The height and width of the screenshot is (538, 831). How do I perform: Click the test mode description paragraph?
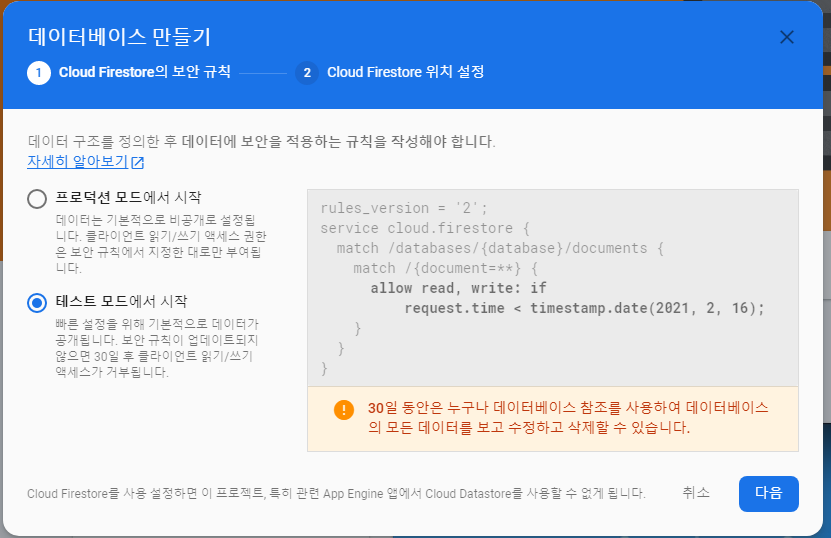(157, 348)
